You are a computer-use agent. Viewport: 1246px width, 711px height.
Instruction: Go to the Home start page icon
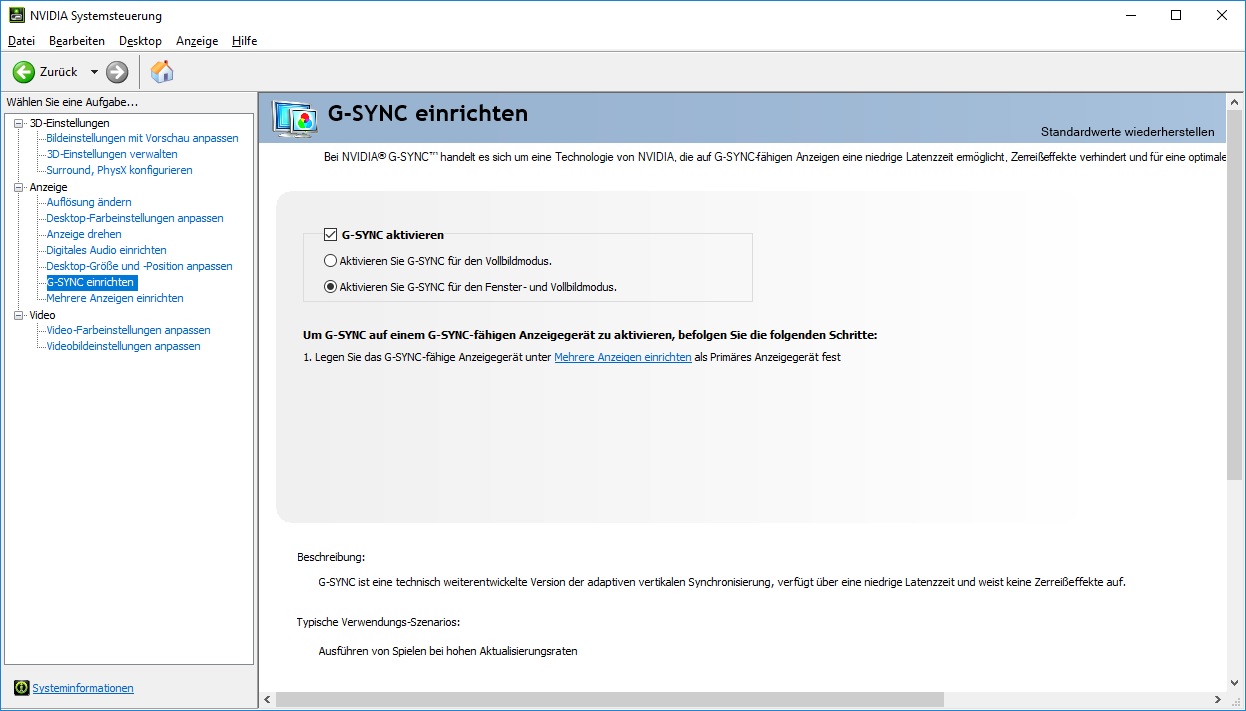point(162,72)
